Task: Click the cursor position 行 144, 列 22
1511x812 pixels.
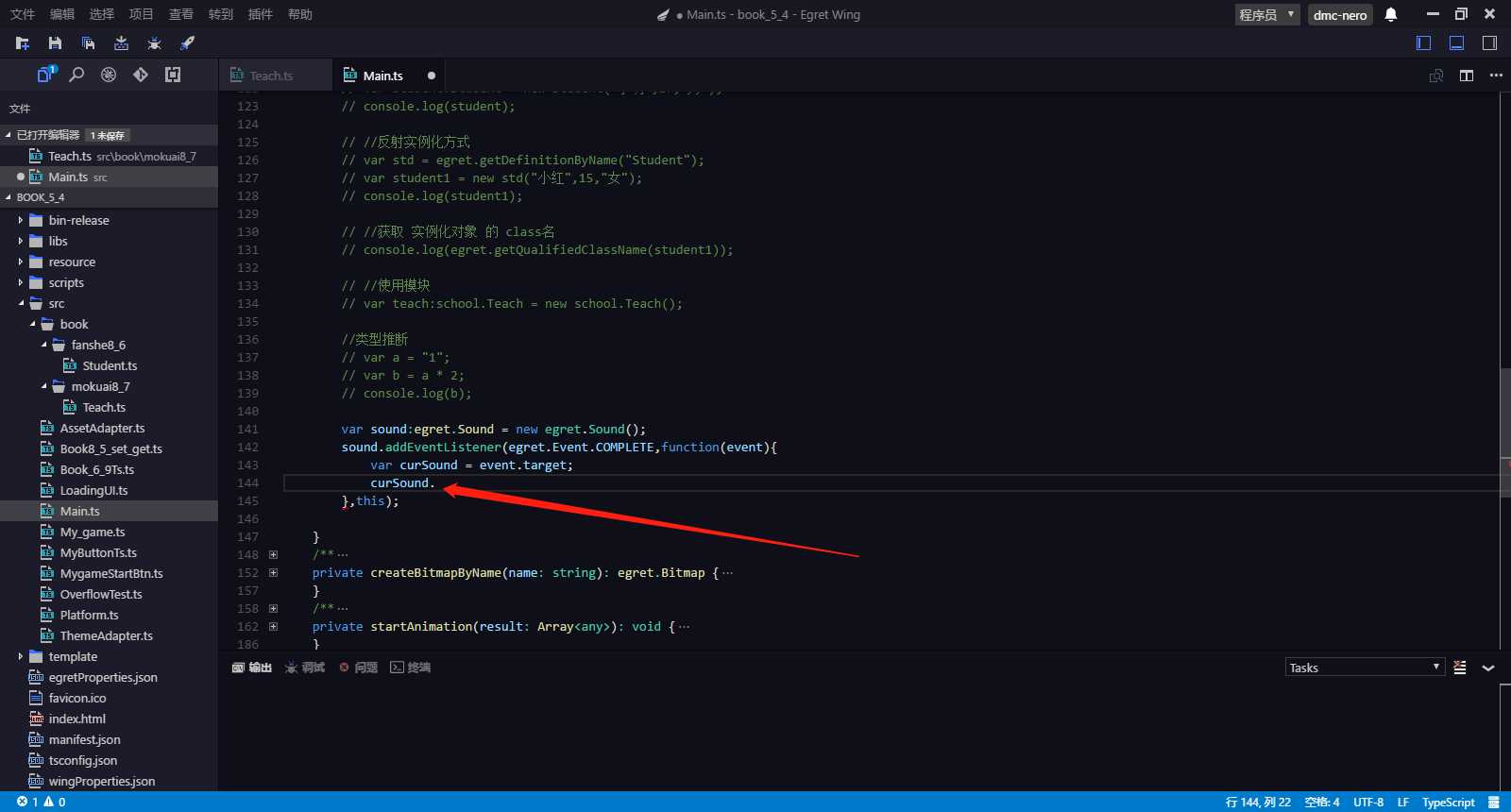Action: point(1258,802)
